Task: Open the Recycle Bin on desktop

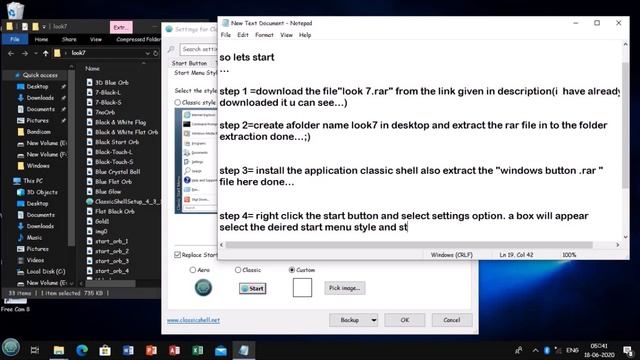Action: pos(15,10)
